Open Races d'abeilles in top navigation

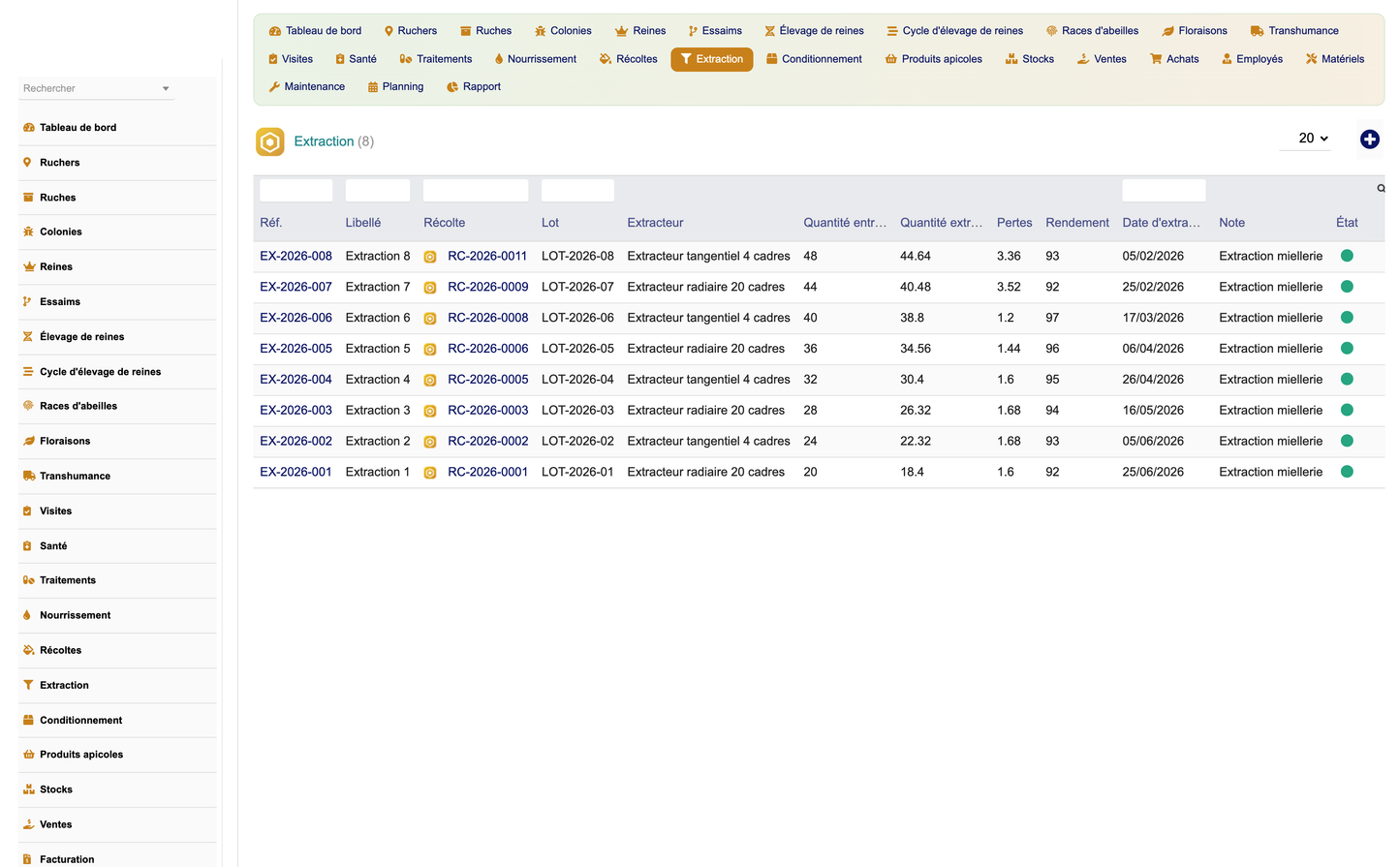pos(1091,31)
